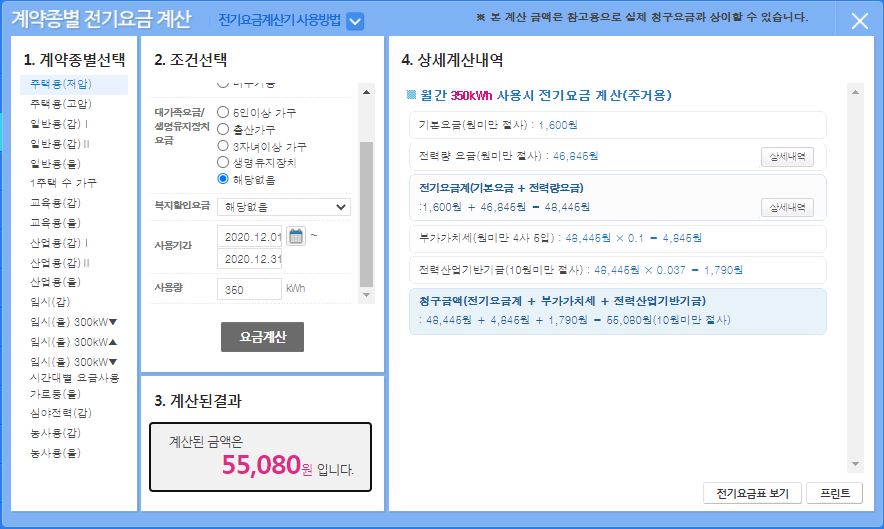Choose 산업용(갑) II in the contract list
The width and height of the screenshot is (884, 529).
tap(60, 263)
